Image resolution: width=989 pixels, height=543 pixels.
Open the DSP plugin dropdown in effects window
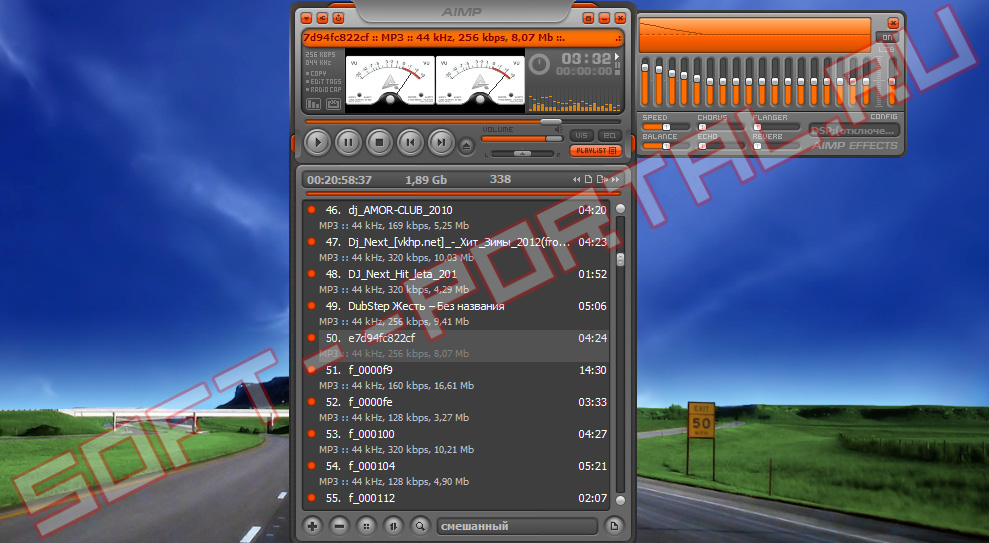pyautogui.click(x=854, y=131)
